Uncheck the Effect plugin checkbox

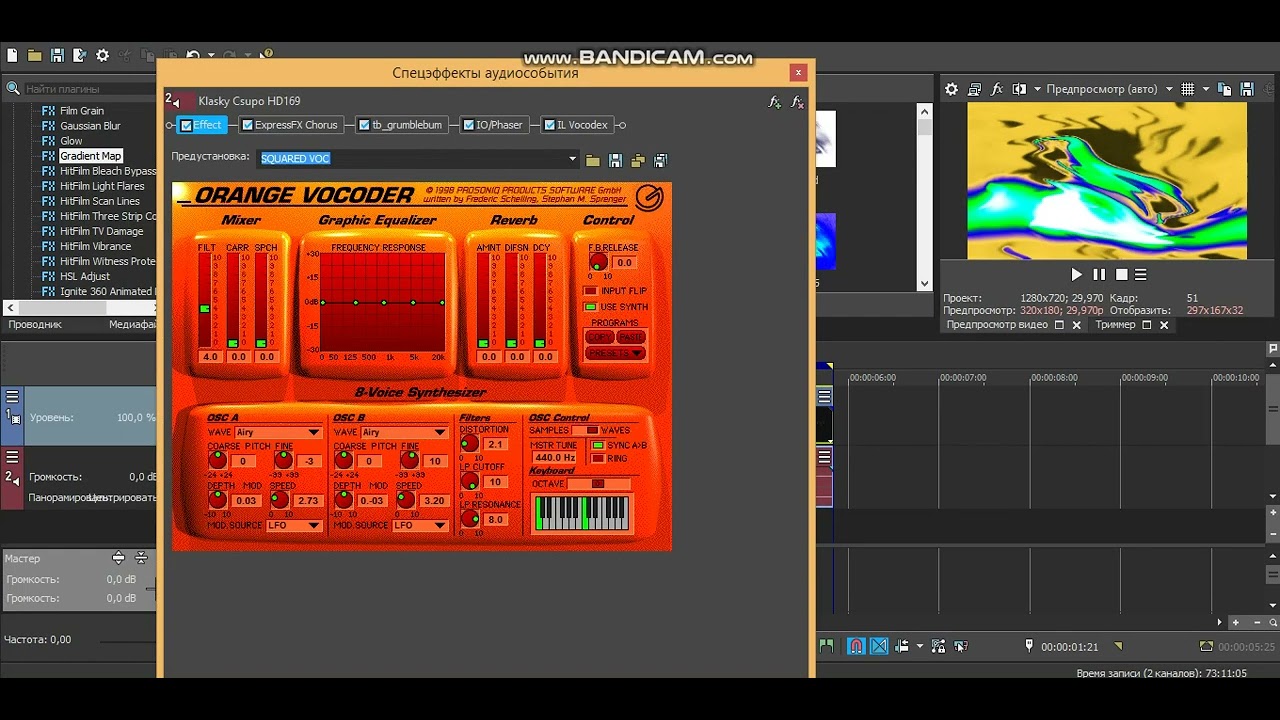[x=186, y=125]
